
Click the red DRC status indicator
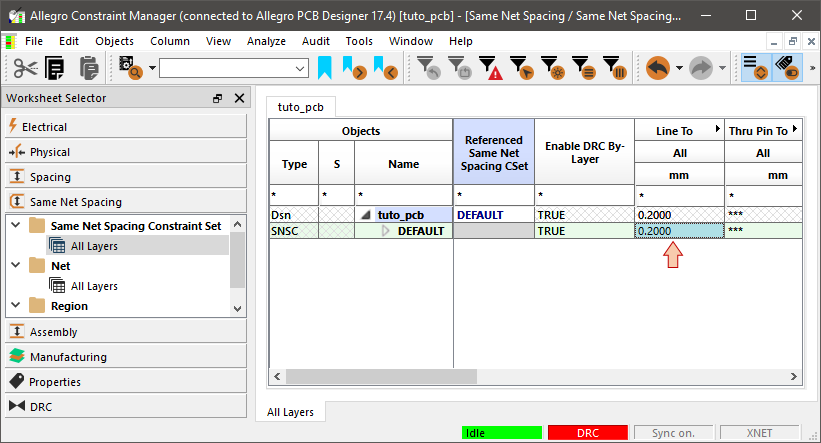pos(587,433)
